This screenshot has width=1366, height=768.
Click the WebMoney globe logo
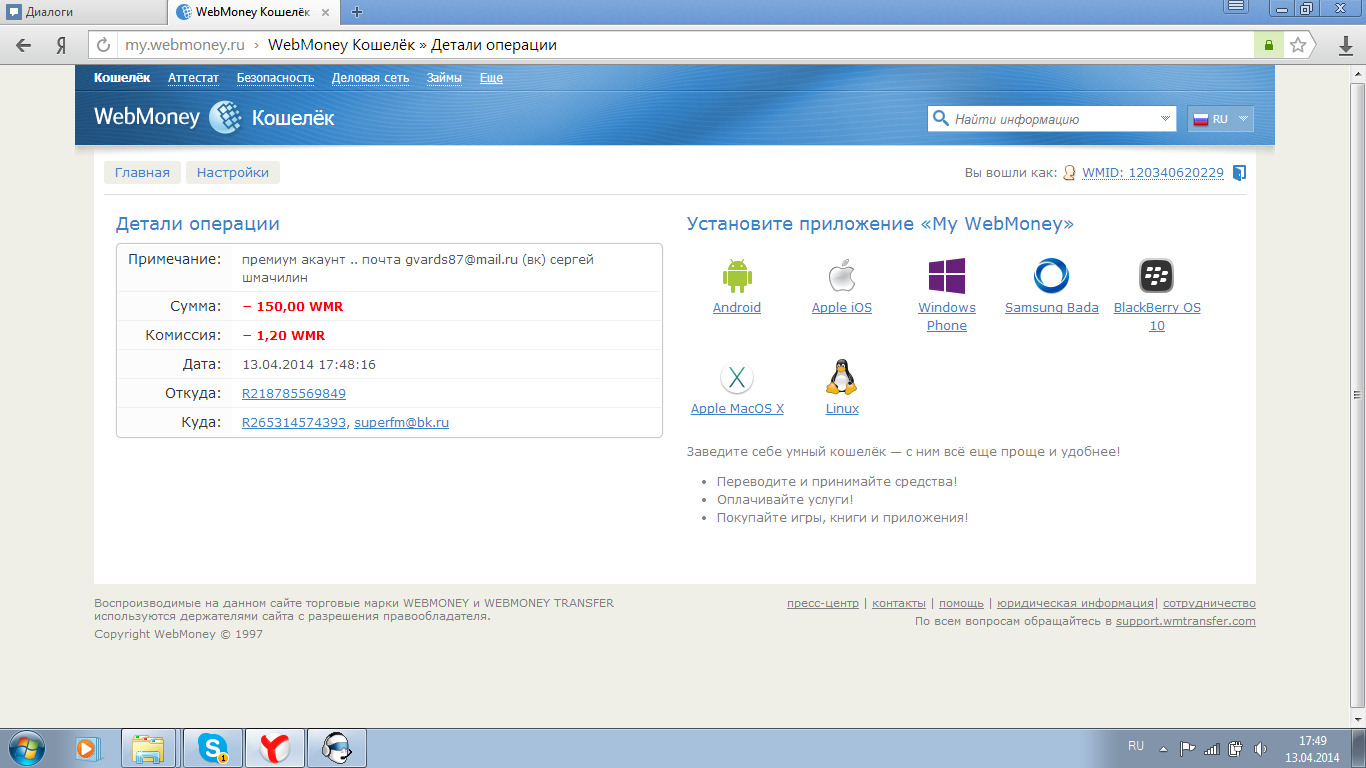tap(226, 118)
